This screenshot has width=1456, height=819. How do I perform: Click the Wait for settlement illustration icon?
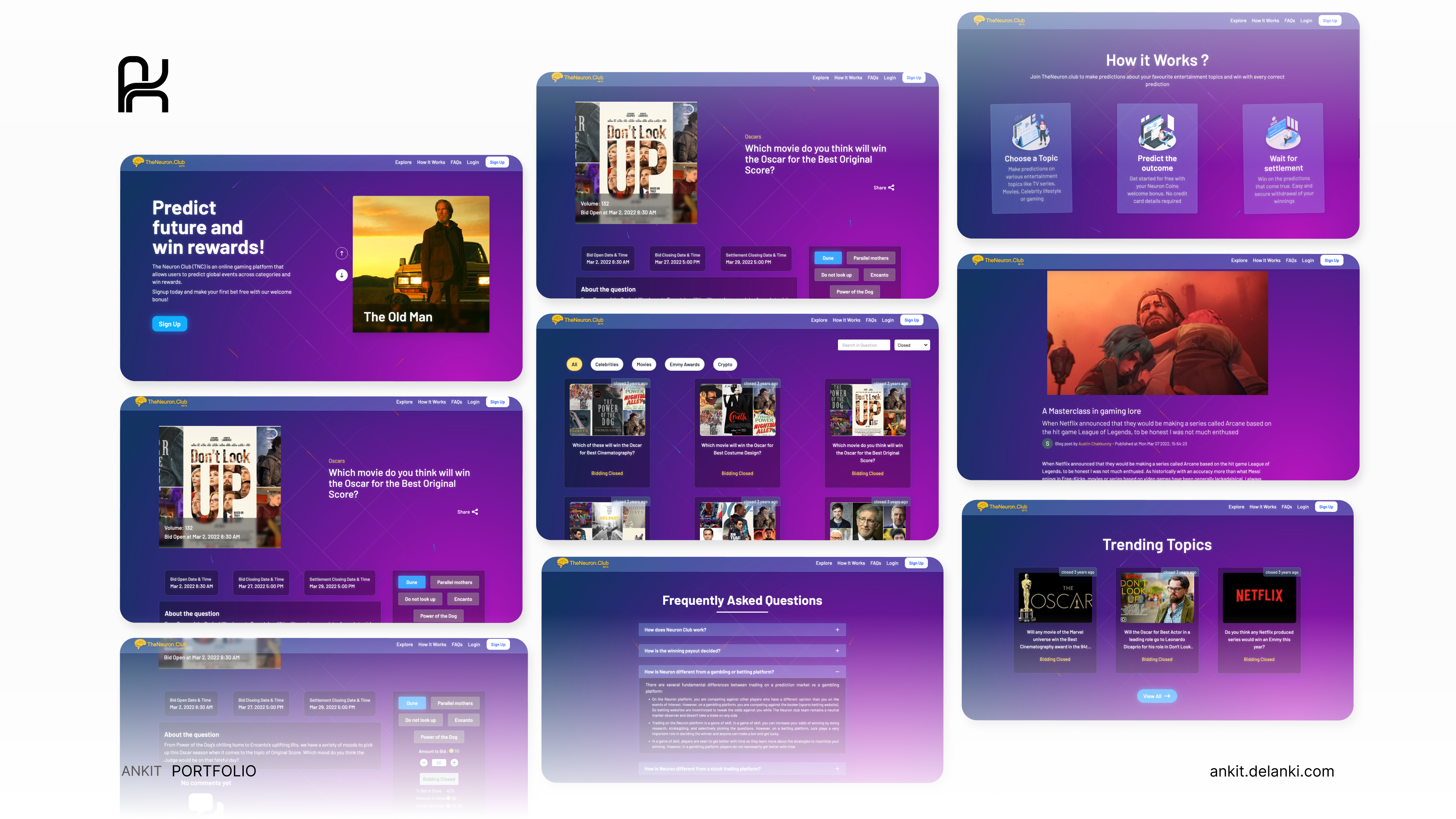[1283, 132]
